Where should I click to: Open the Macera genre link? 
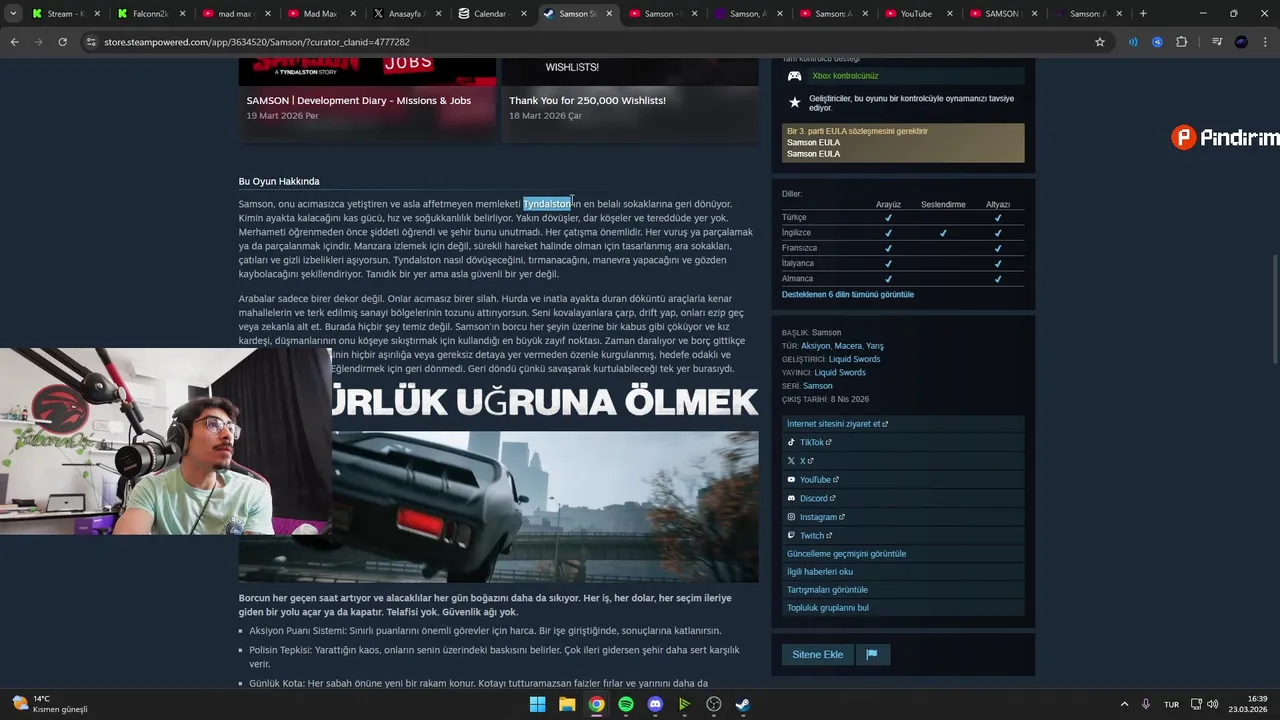click(848, 346)
